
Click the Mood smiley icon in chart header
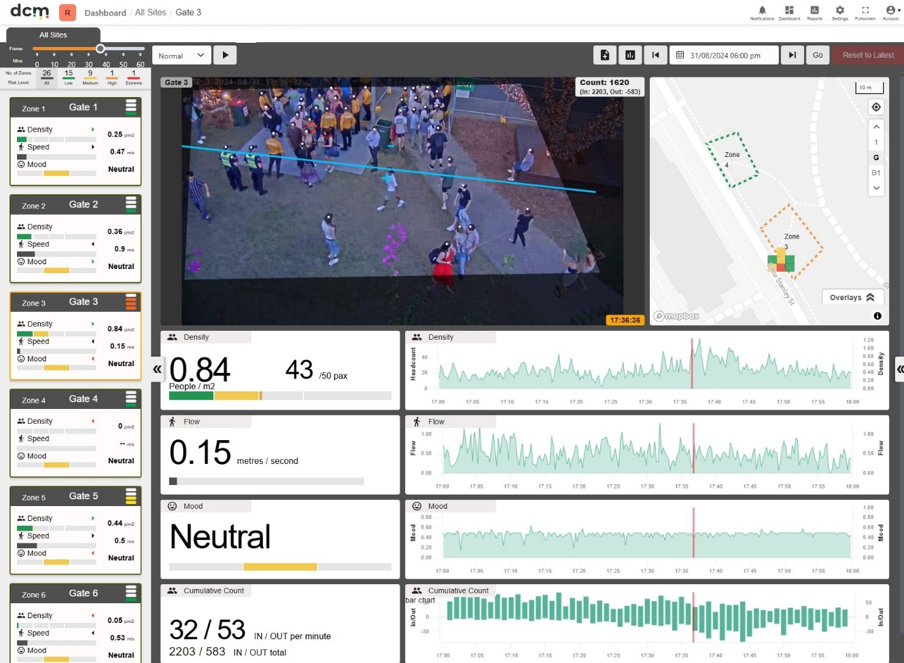click(x=417, y=506)
